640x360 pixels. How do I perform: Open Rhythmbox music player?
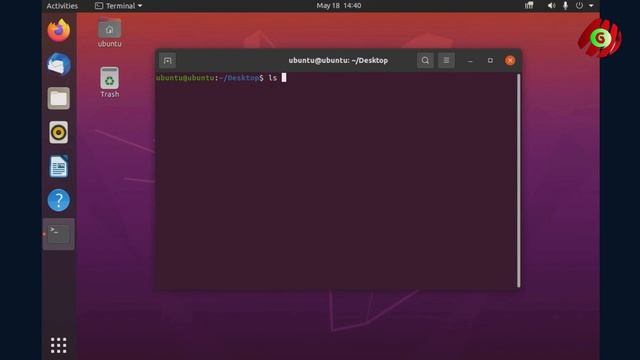tap(59, 132)
